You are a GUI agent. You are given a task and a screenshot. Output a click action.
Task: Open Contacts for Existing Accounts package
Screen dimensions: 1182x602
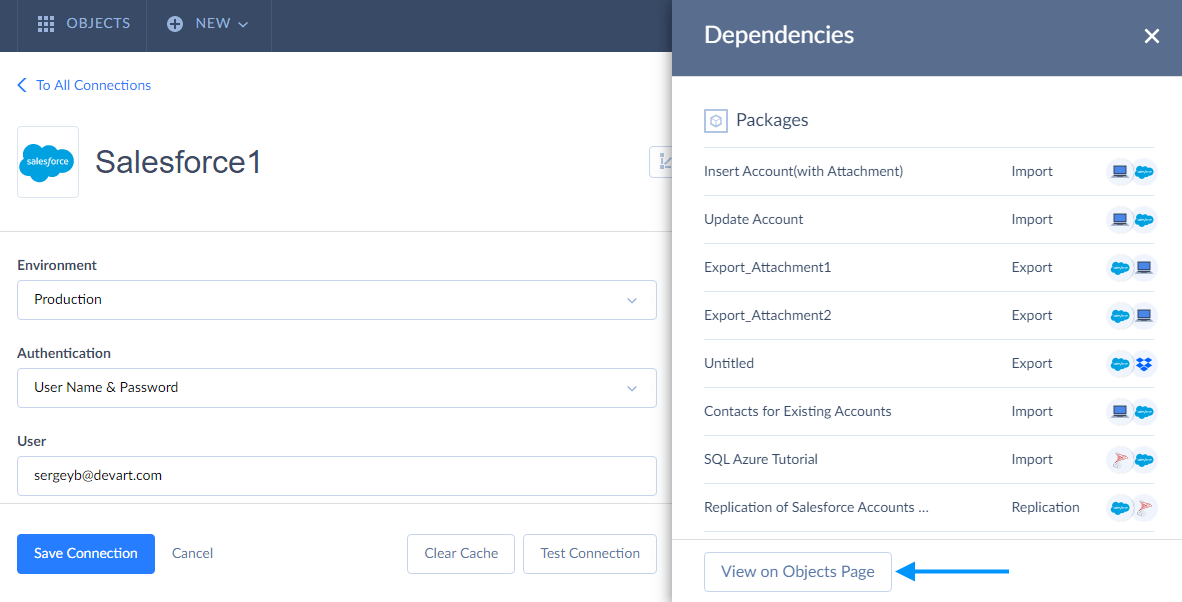798,411
